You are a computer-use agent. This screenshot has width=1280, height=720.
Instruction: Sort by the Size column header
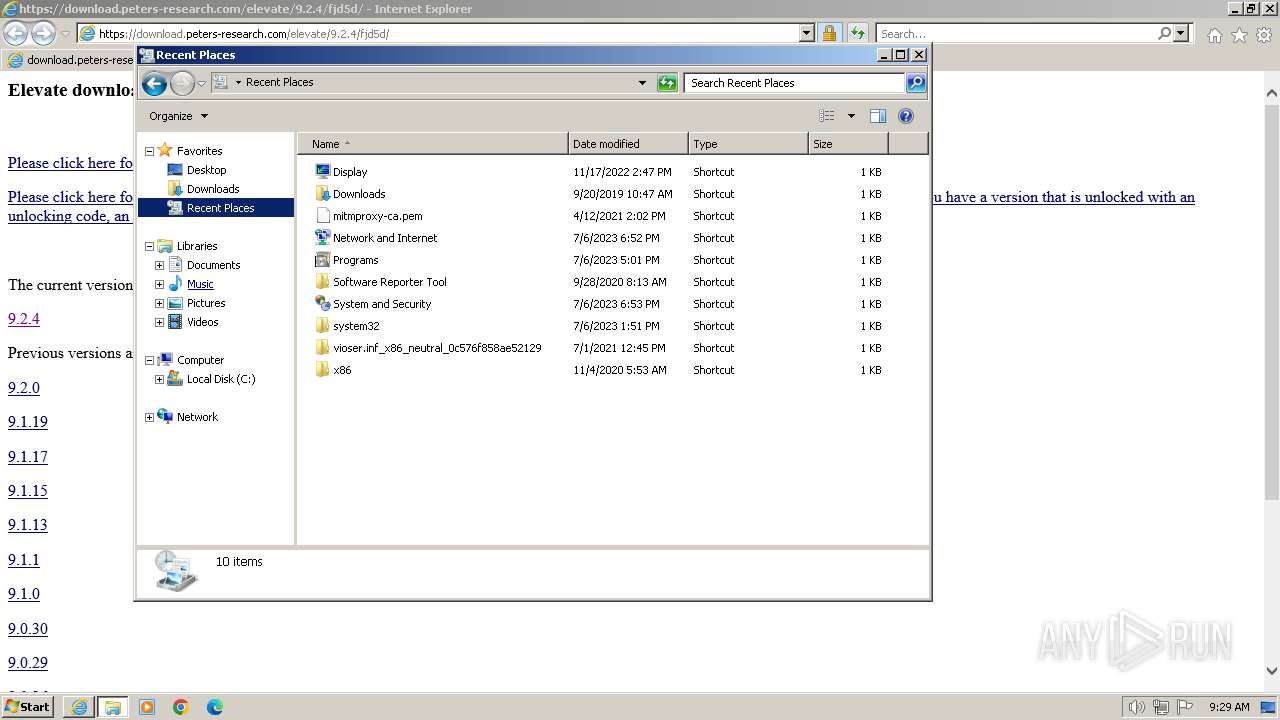(848, 144)
